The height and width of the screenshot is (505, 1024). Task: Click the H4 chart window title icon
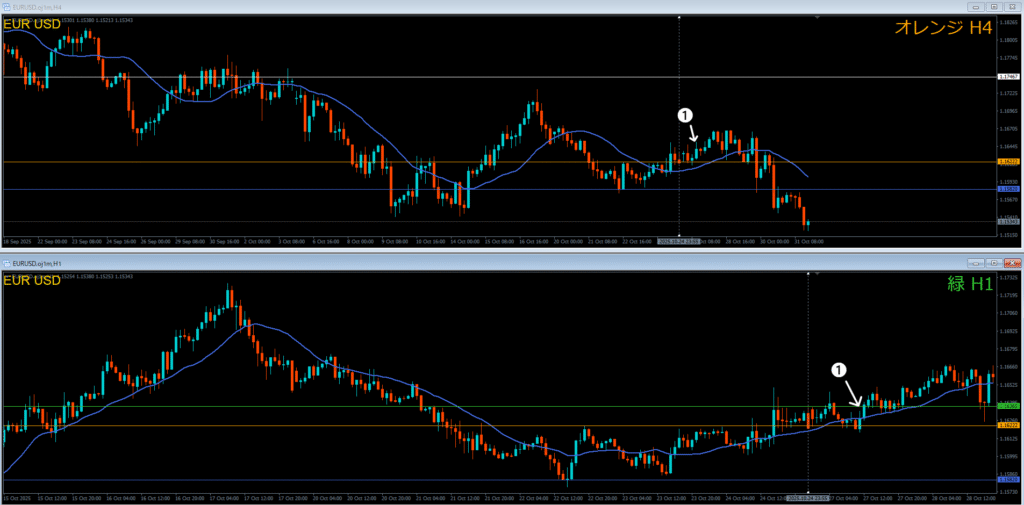pyautogui.click(x=6, y=6)
